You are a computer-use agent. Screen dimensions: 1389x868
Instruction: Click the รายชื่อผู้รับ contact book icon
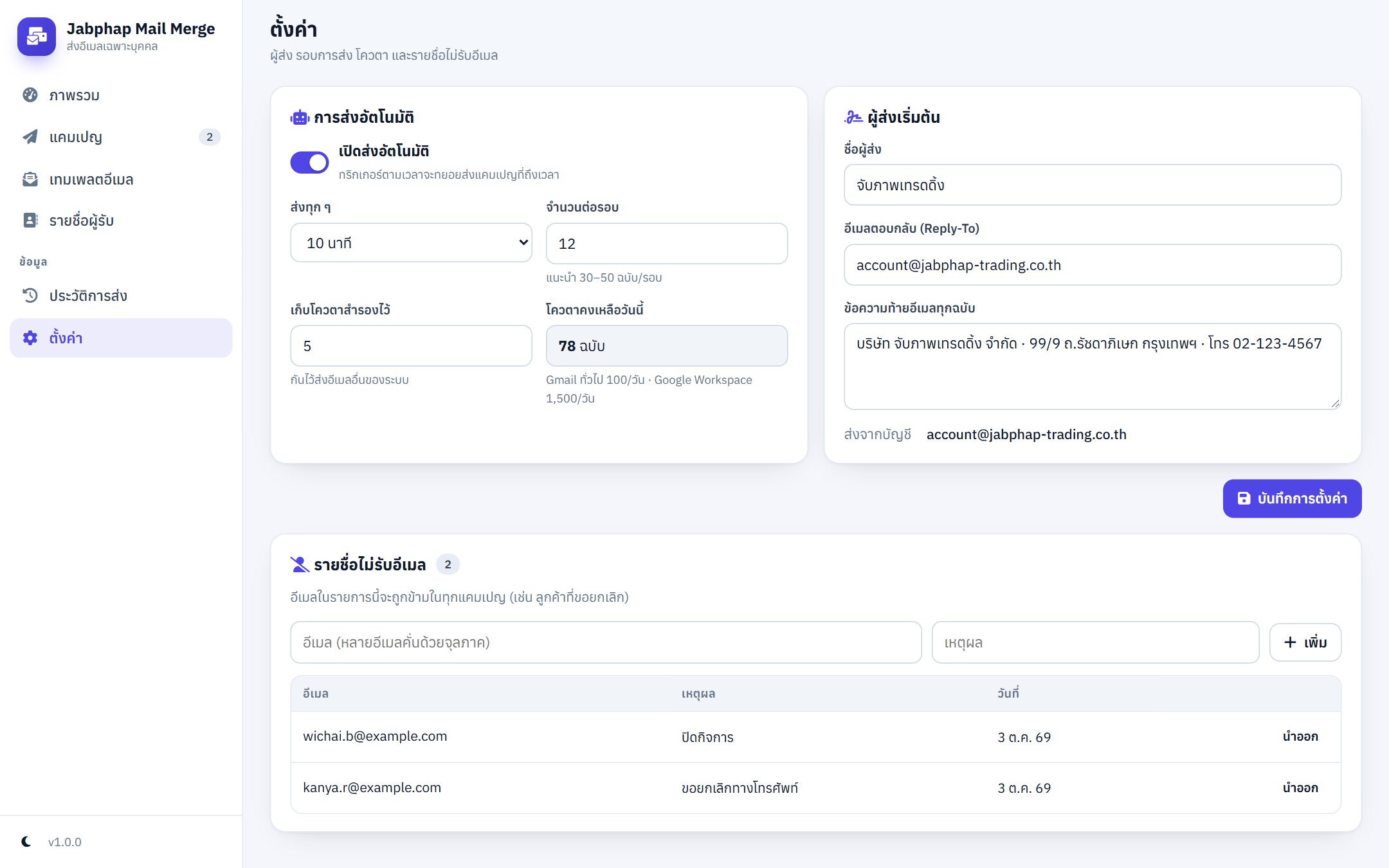click(x=30, y=221)
